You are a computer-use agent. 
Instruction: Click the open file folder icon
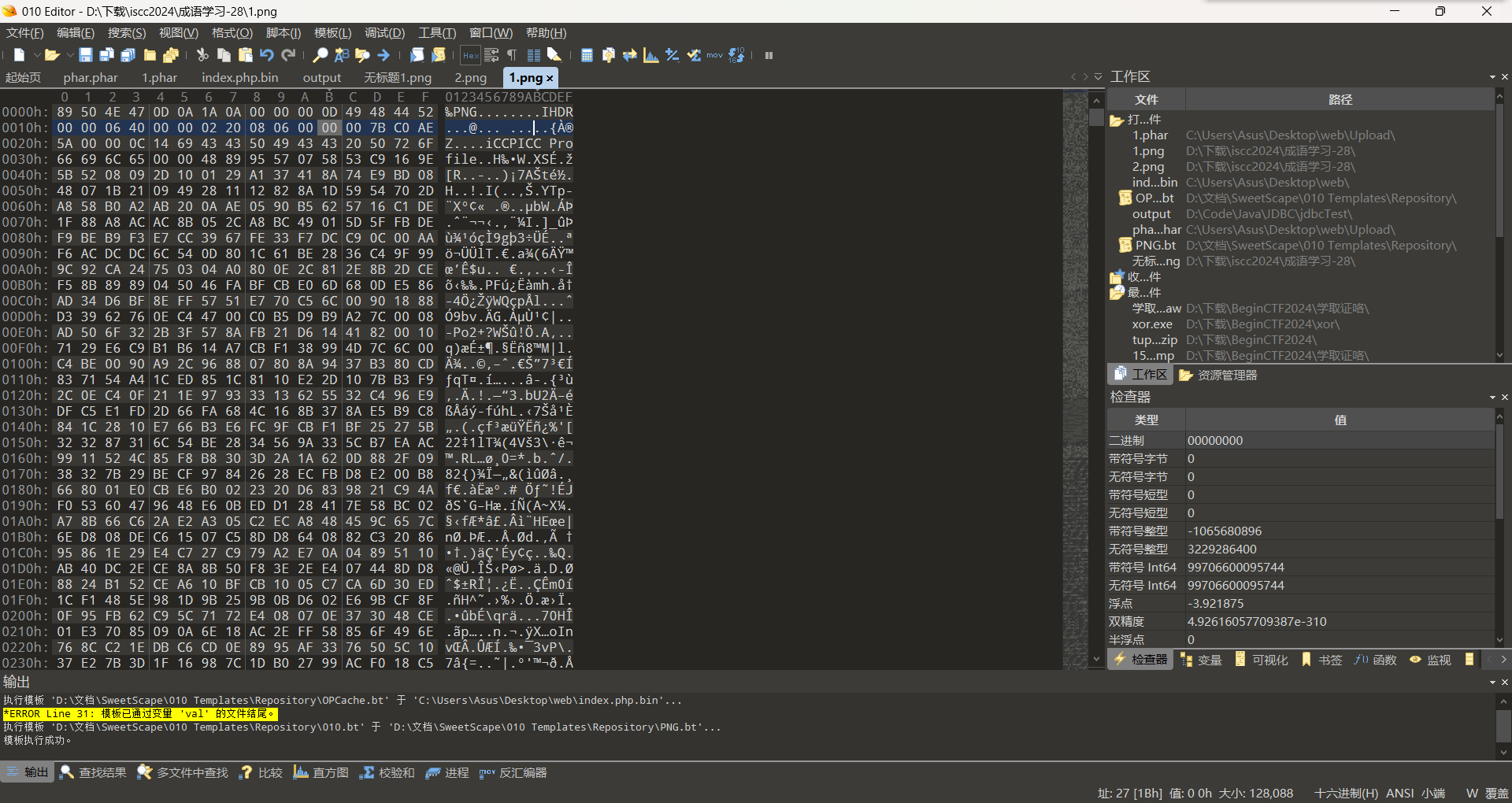(x=52, y=55)
